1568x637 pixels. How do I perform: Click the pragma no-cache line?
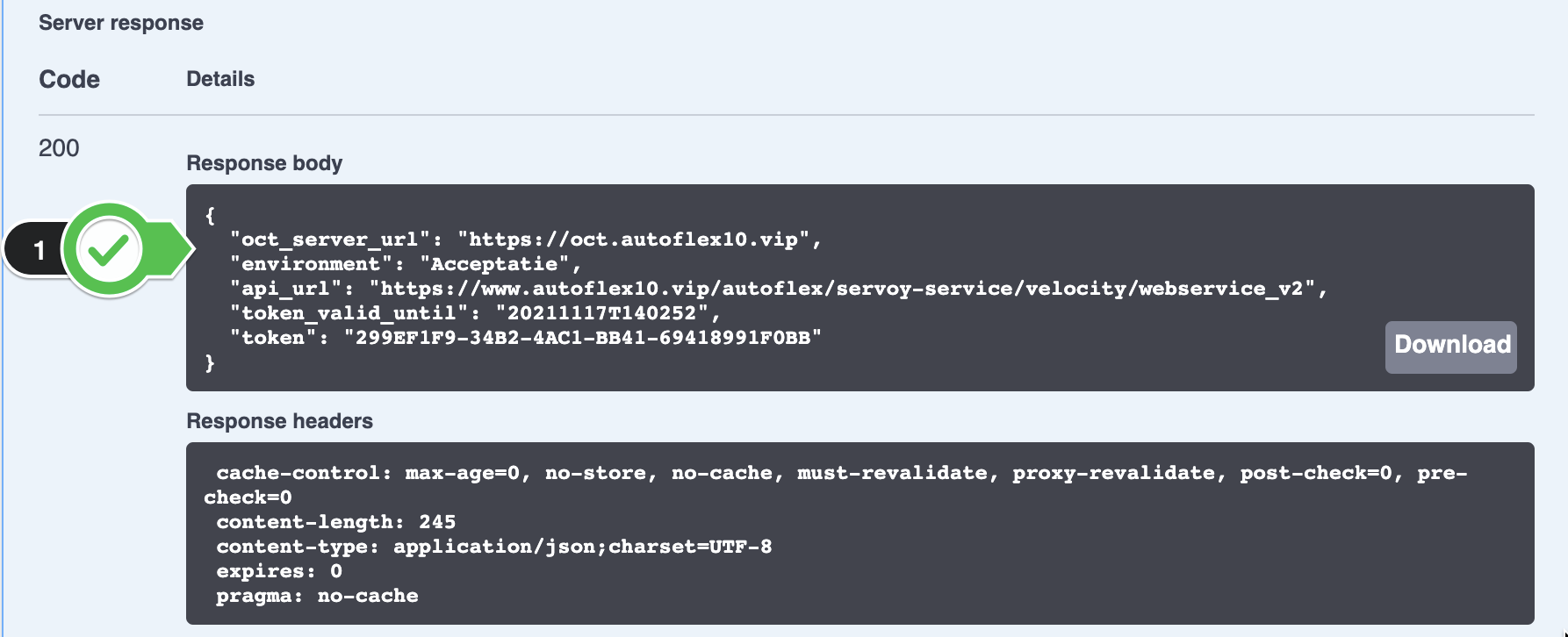click(317, 596)
